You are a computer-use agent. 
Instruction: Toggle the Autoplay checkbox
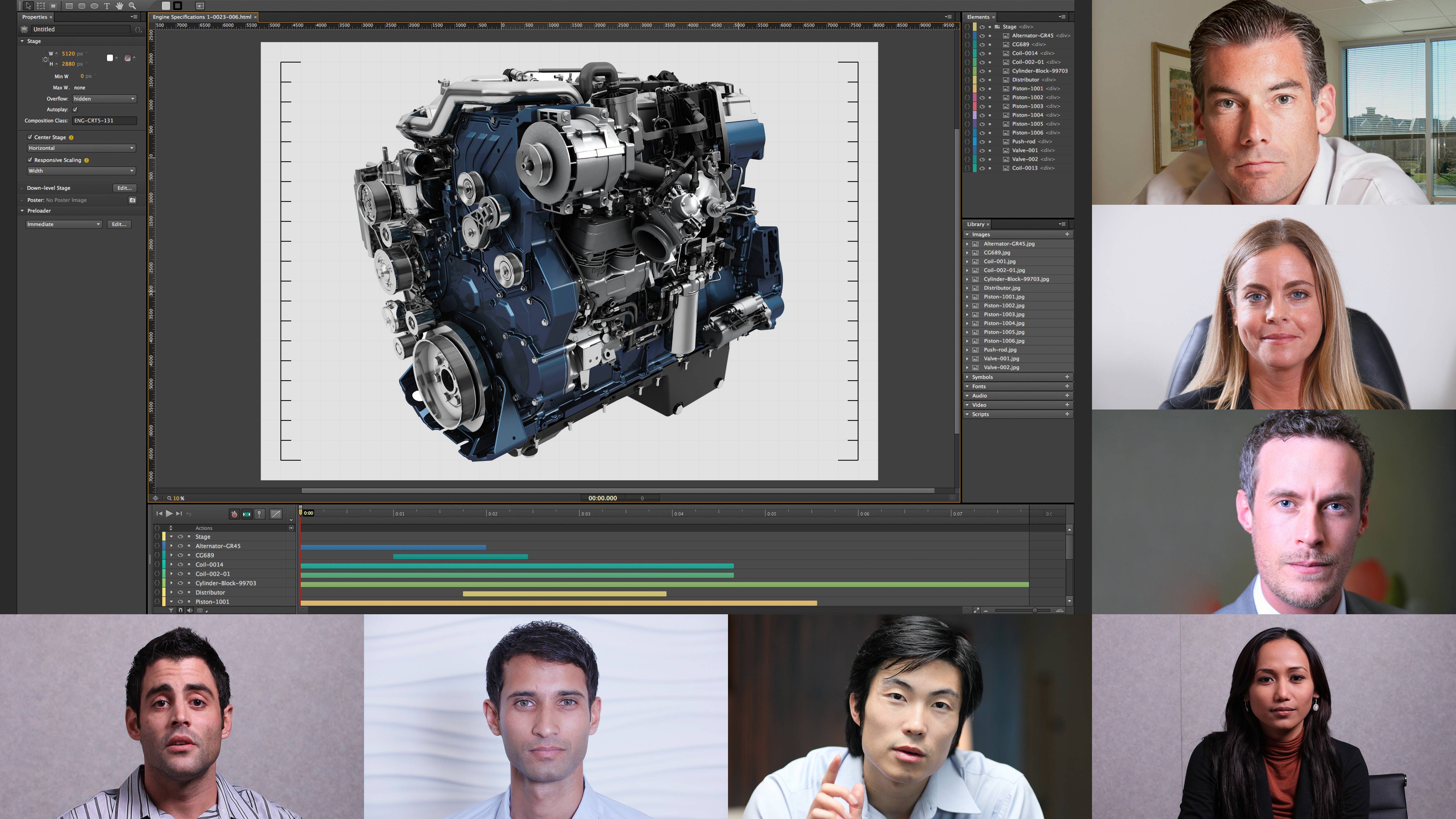coord(75,110)
